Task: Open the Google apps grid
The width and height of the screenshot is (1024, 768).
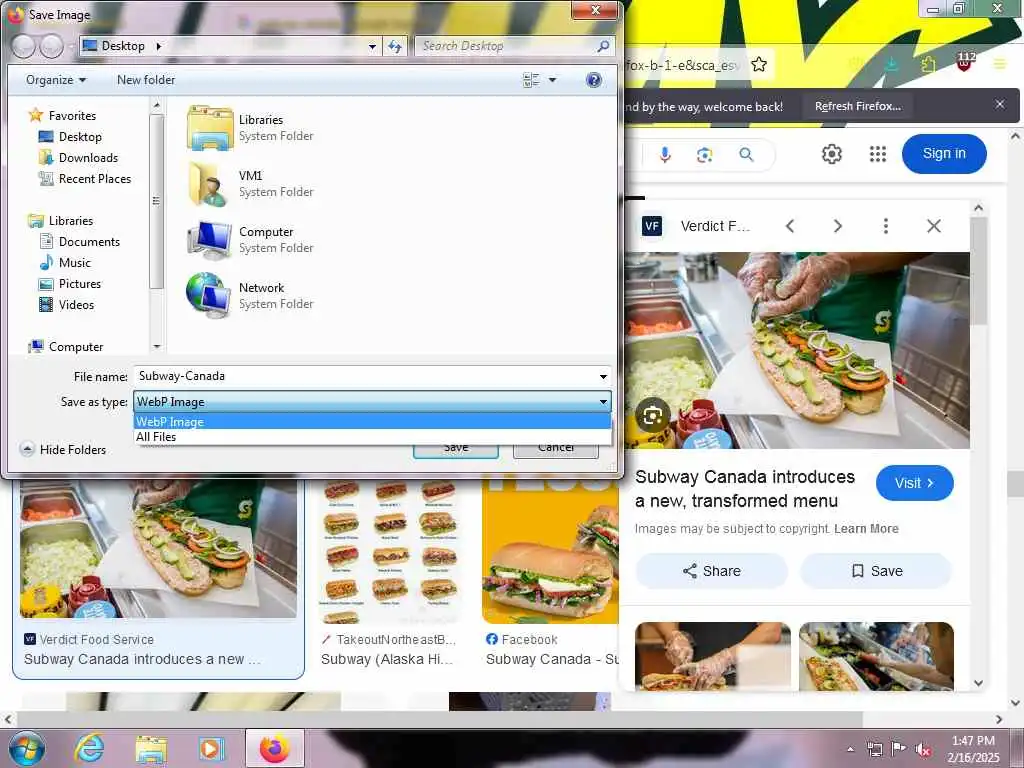Action: [x=878, y=154]
